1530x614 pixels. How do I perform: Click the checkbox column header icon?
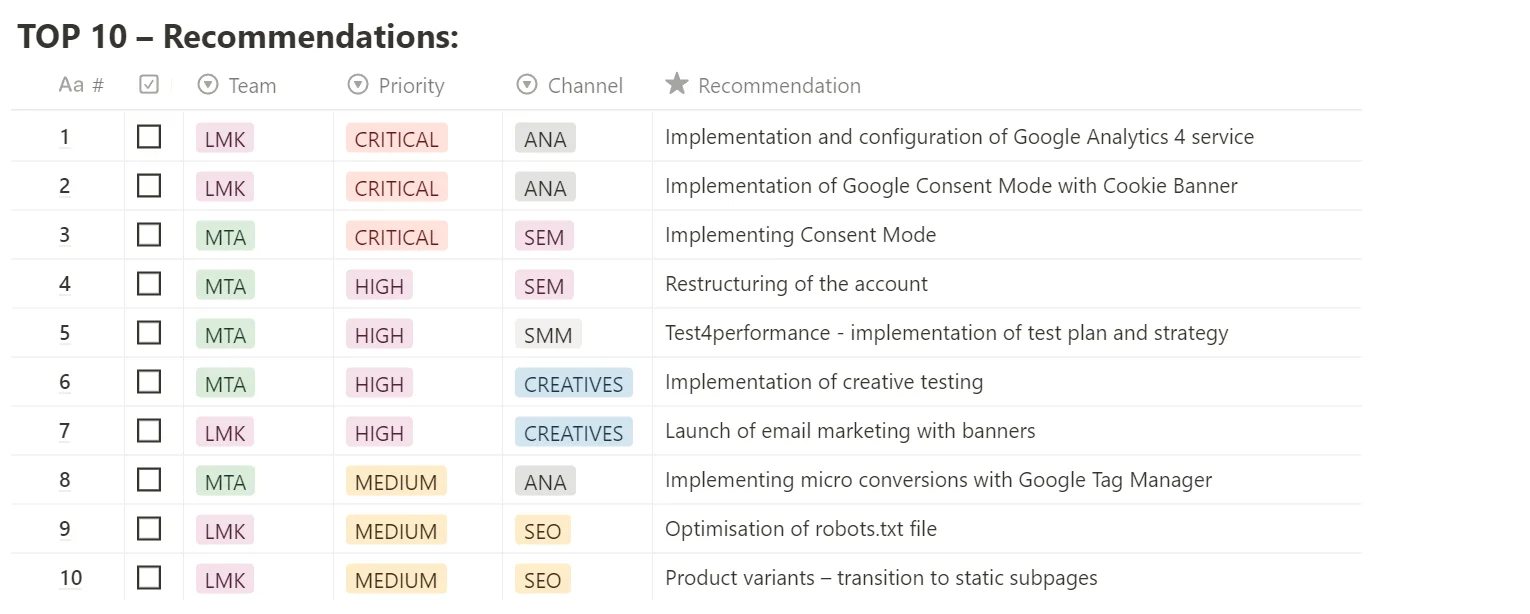point(149,85)
